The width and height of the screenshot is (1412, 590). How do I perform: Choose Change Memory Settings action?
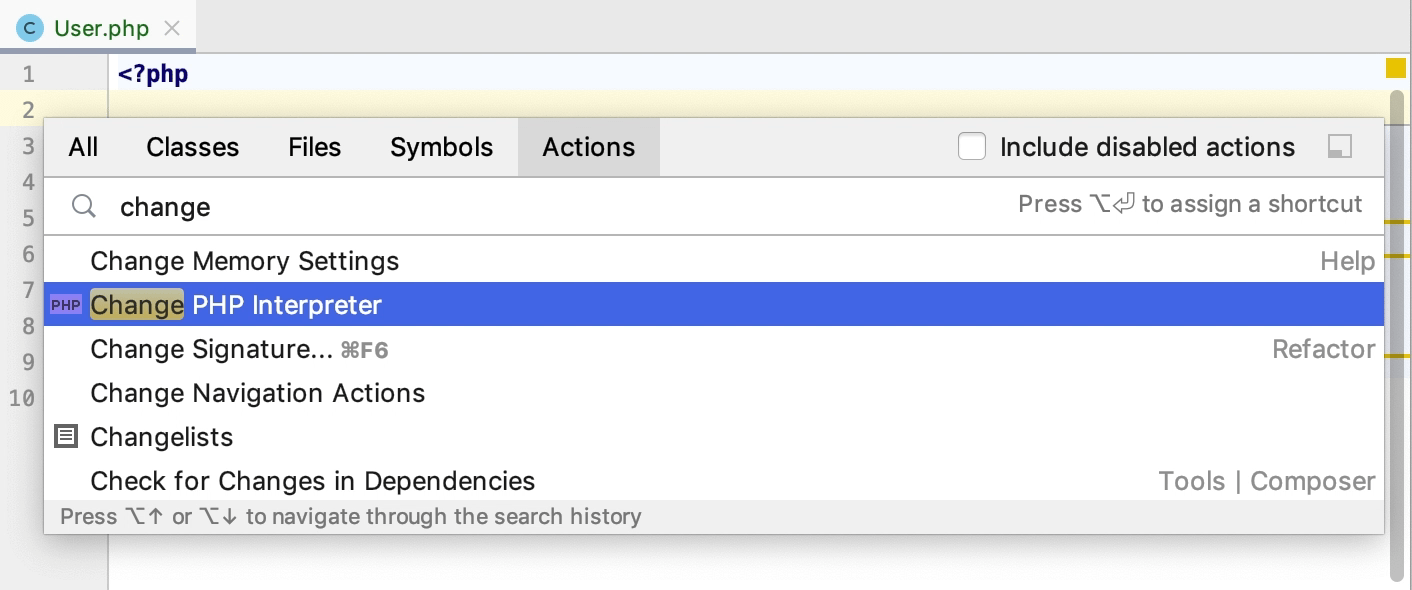244,262
